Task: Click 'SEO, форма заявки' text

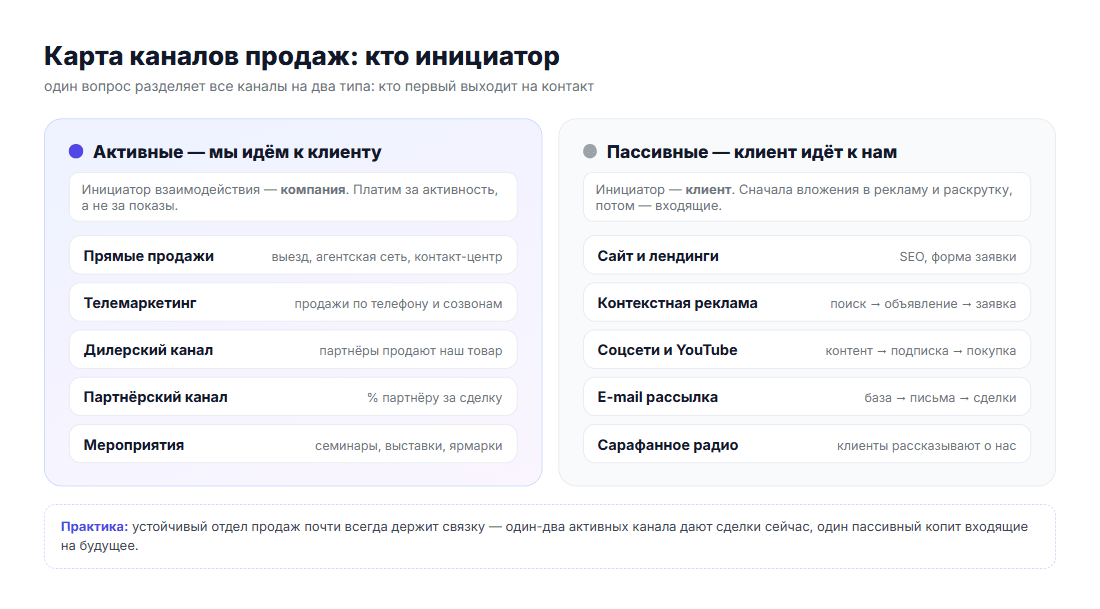Action: pos(958,257)
